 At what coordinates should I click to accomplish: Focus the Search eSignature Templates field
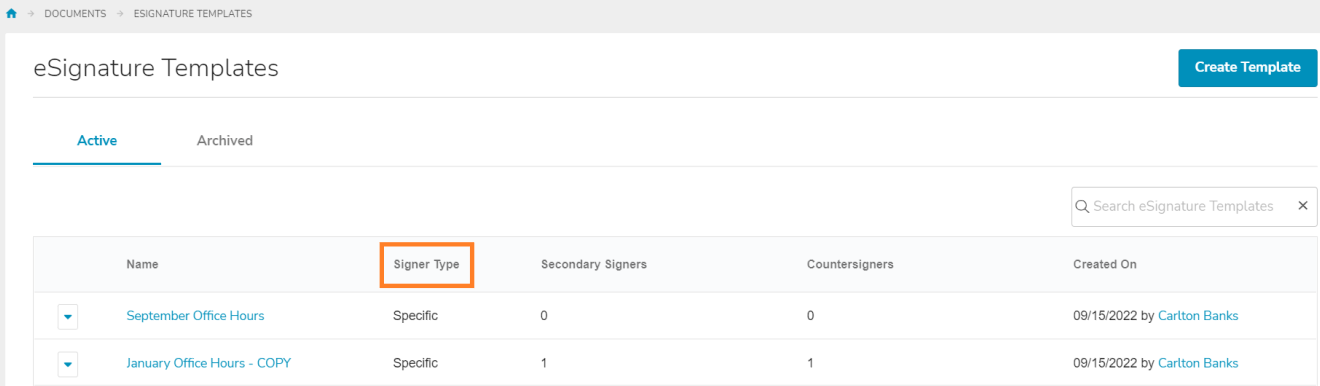click(1183, 206)
